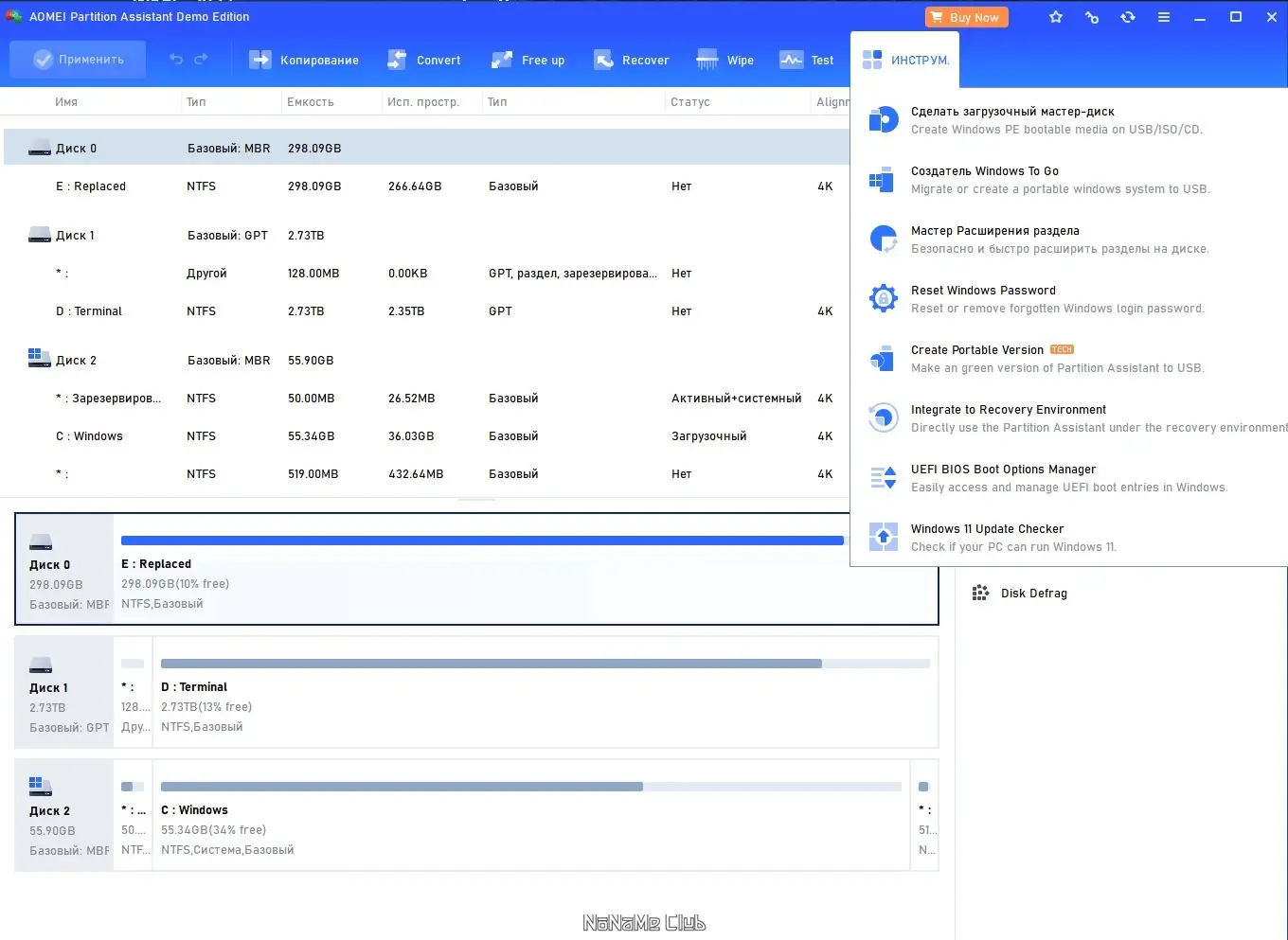Sort by the Исп. простр. column header
1288x940 pixels.
pyautogui.click(x=423, y=102)
